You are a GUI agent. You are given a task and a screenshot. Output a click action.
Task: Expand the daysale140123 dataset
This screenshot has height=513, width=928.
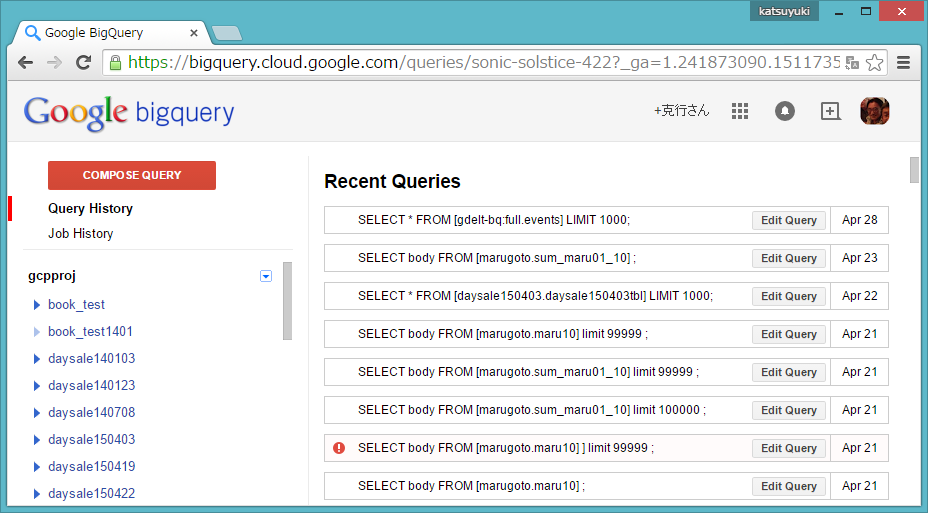(x=37, y=386)
